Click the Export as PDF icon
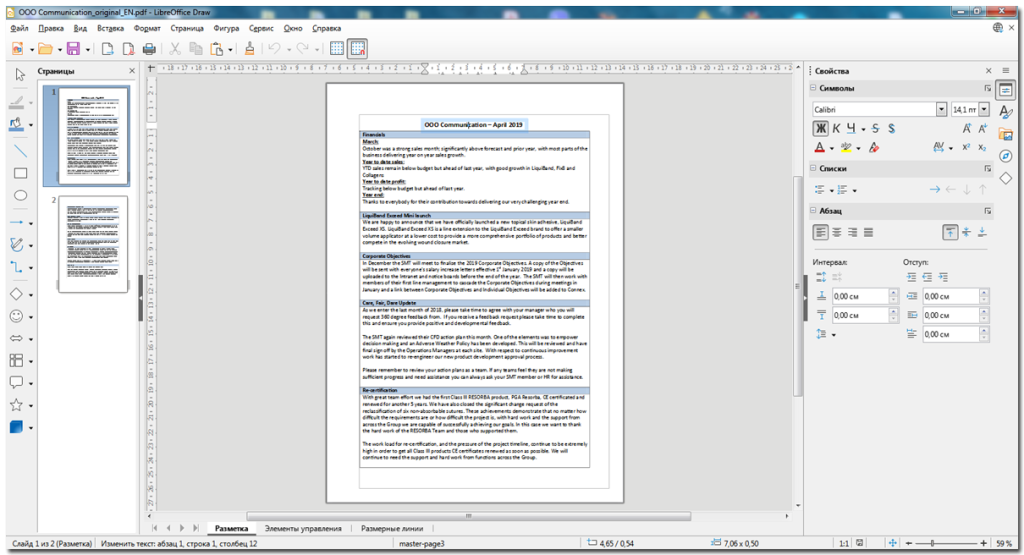The image size is (1024, 555). (x=127, y=48)
